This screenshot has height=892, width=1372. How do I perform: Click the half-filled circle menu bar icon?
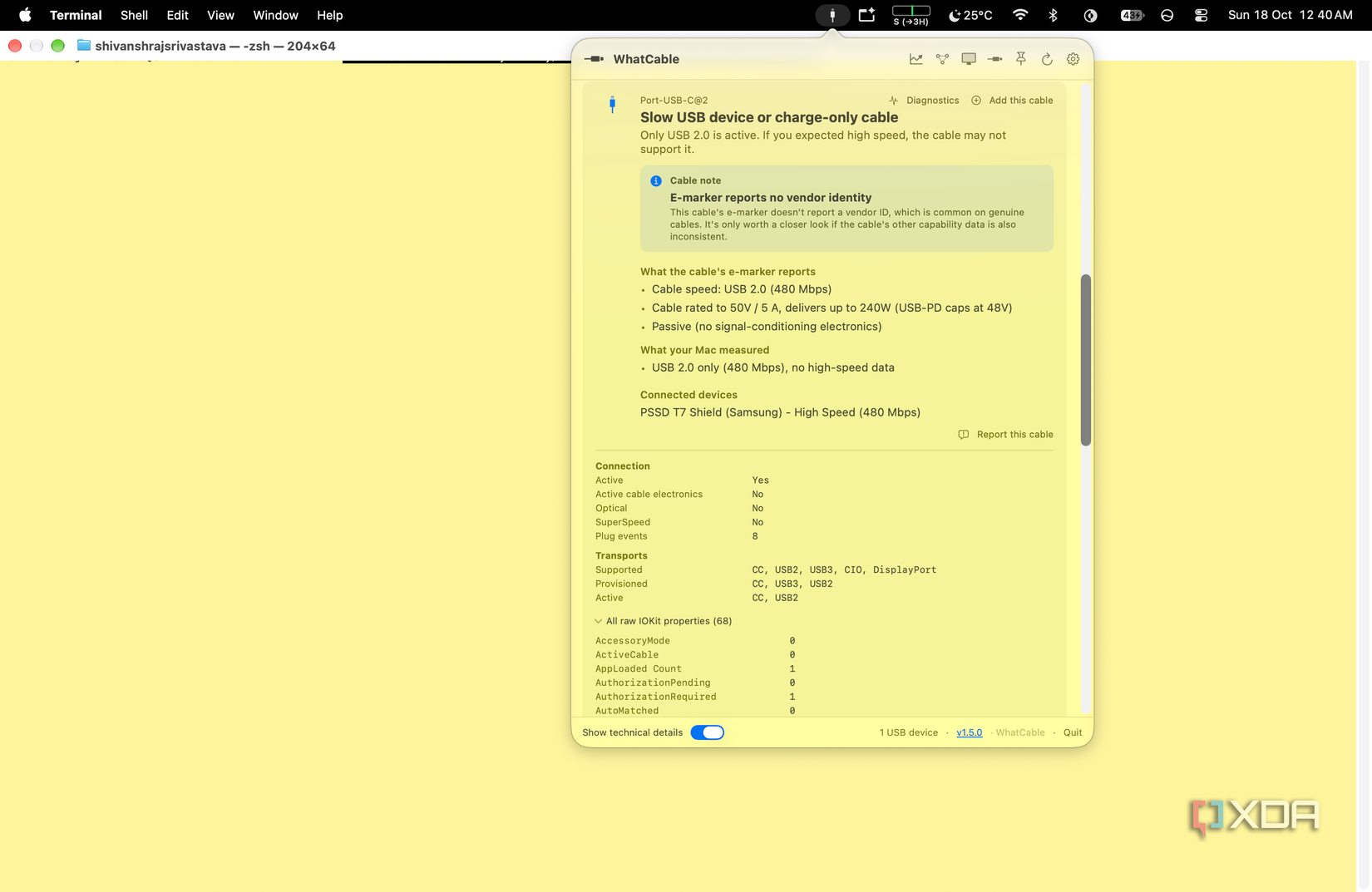point(1090,15)
